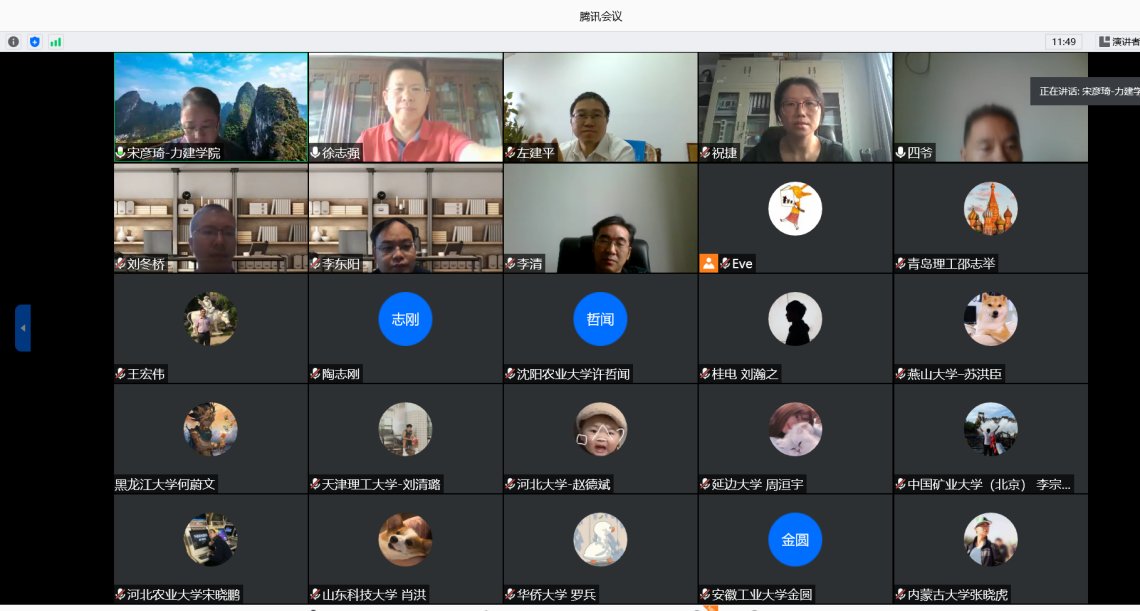Select the video tile of 祝捷
Image resolution: width=1140 pixels, height=611 pixels.
tap(795, 105)
